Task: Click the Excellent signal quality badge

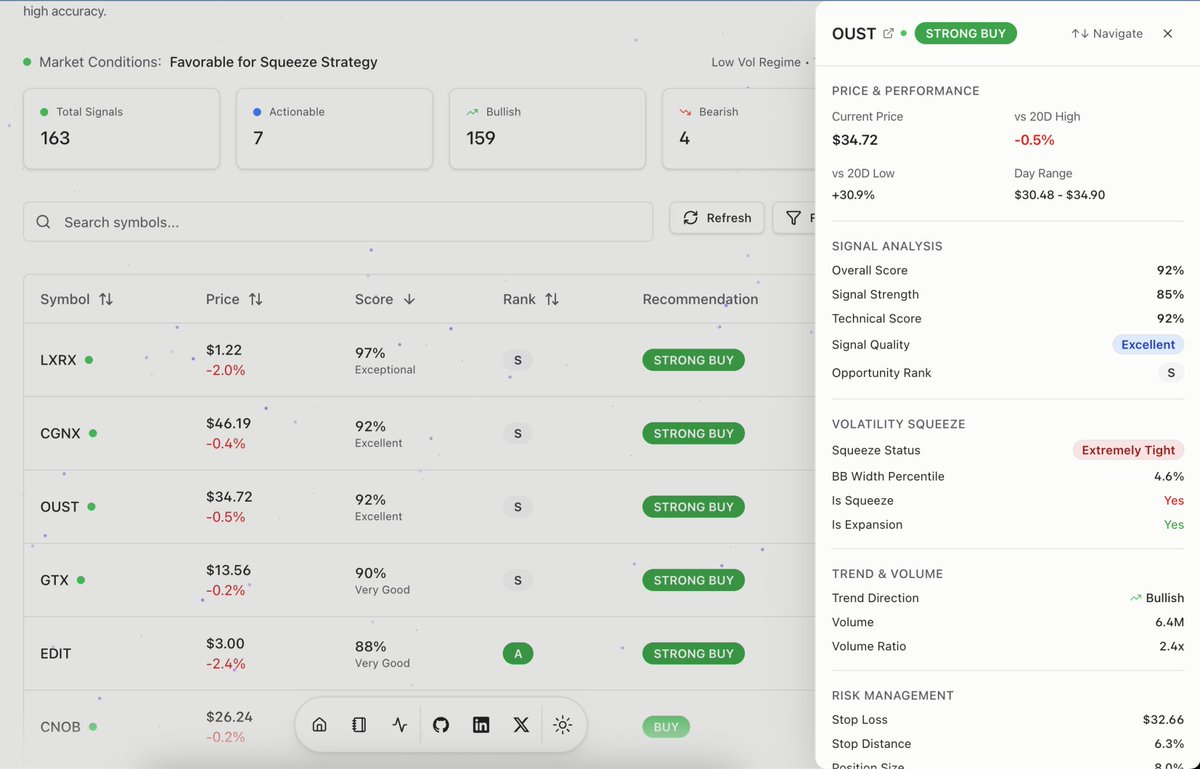Action: [x=1148, y=344]
